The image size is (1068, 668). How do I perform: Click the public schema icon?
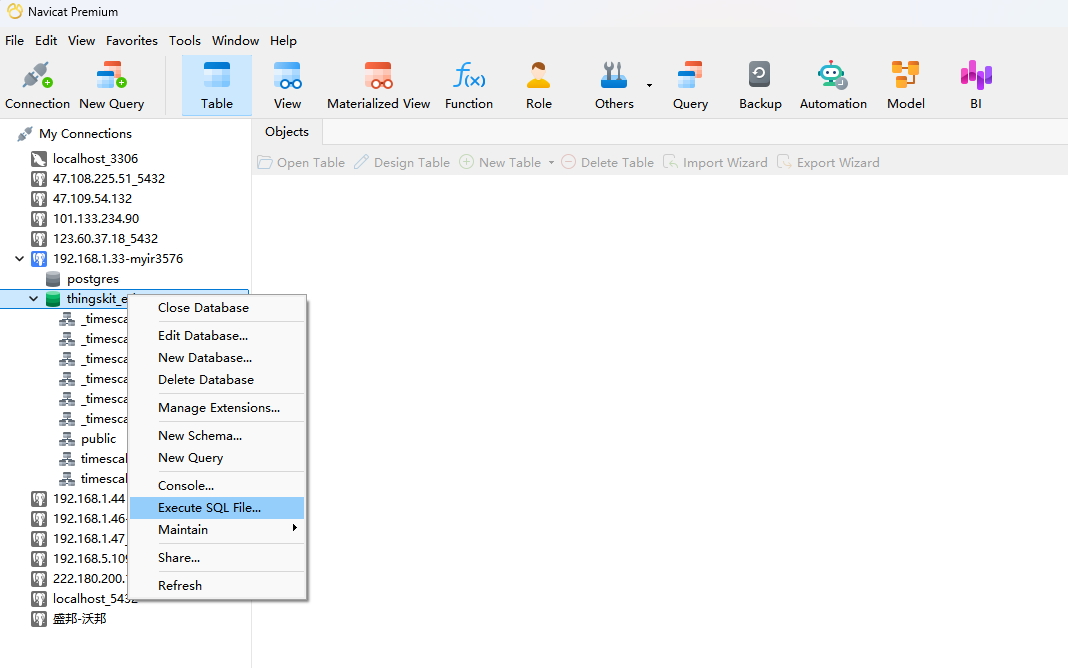click(x=67, y=439)
